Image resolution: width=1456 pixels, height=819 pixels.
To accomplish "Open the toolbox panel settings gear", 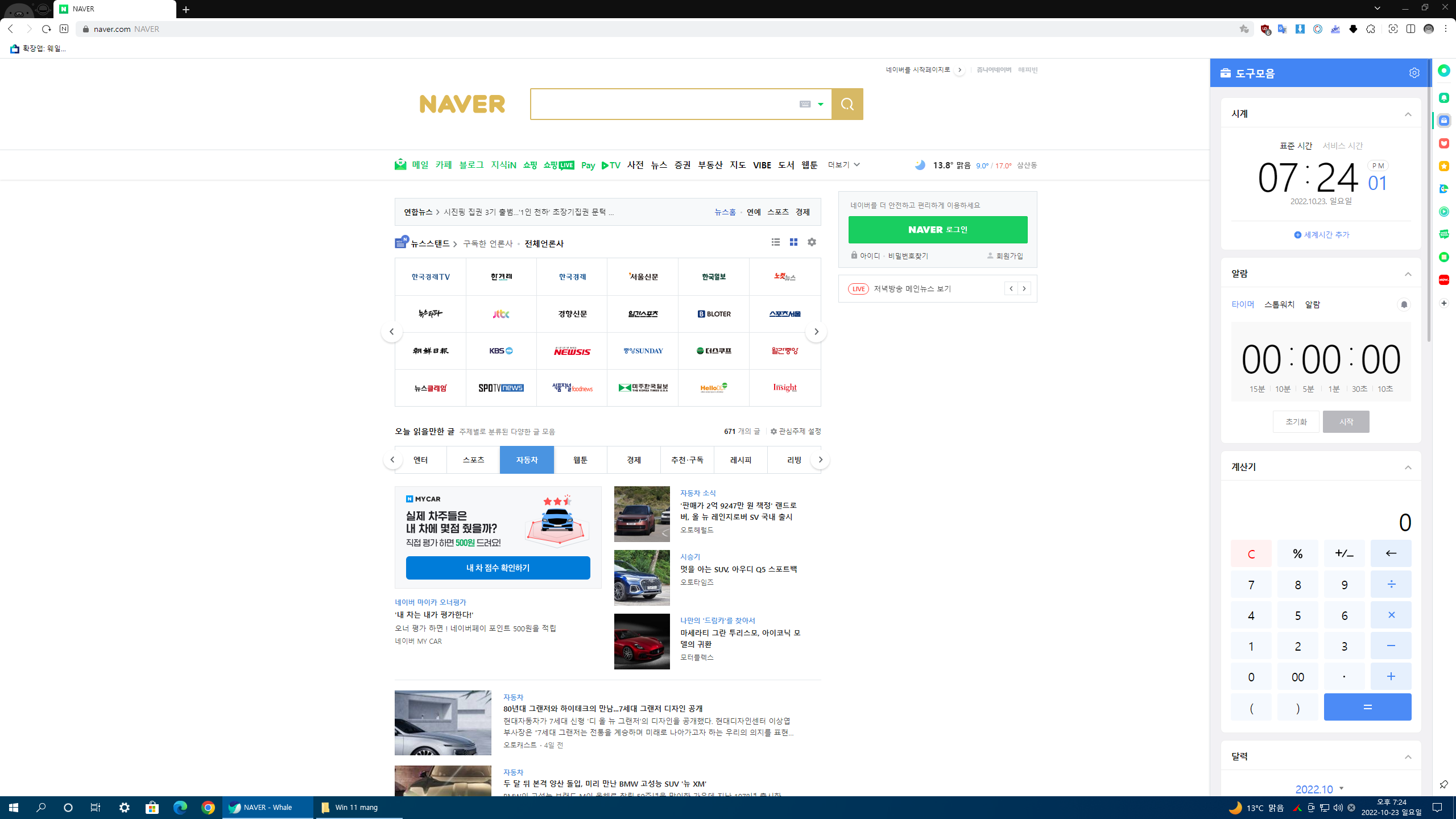I will 1414,73.
